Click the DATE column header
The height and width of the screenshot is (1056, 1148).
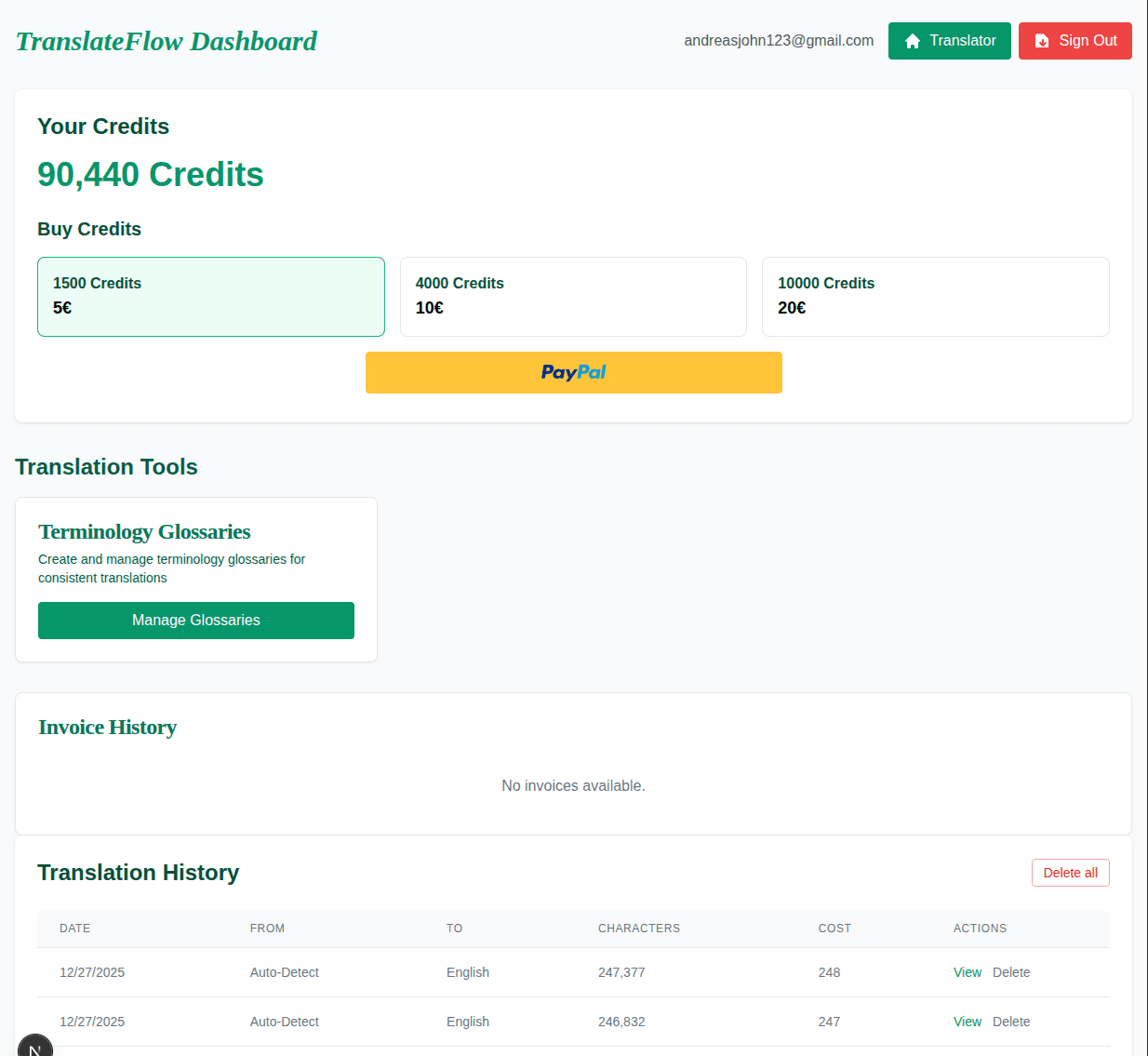point(75,929)
